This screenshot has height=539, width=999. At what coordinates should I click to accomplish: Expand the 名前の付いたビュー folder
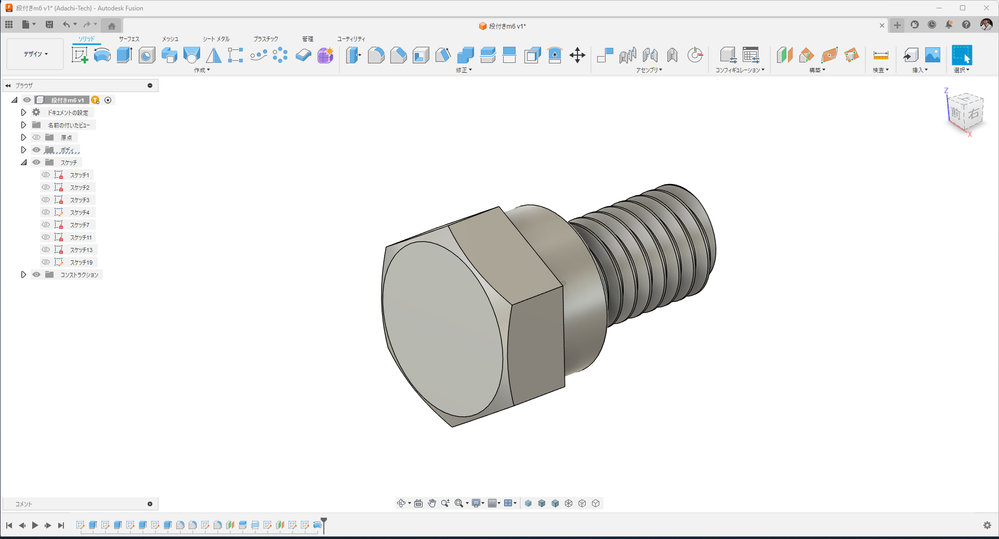(24, 125)
